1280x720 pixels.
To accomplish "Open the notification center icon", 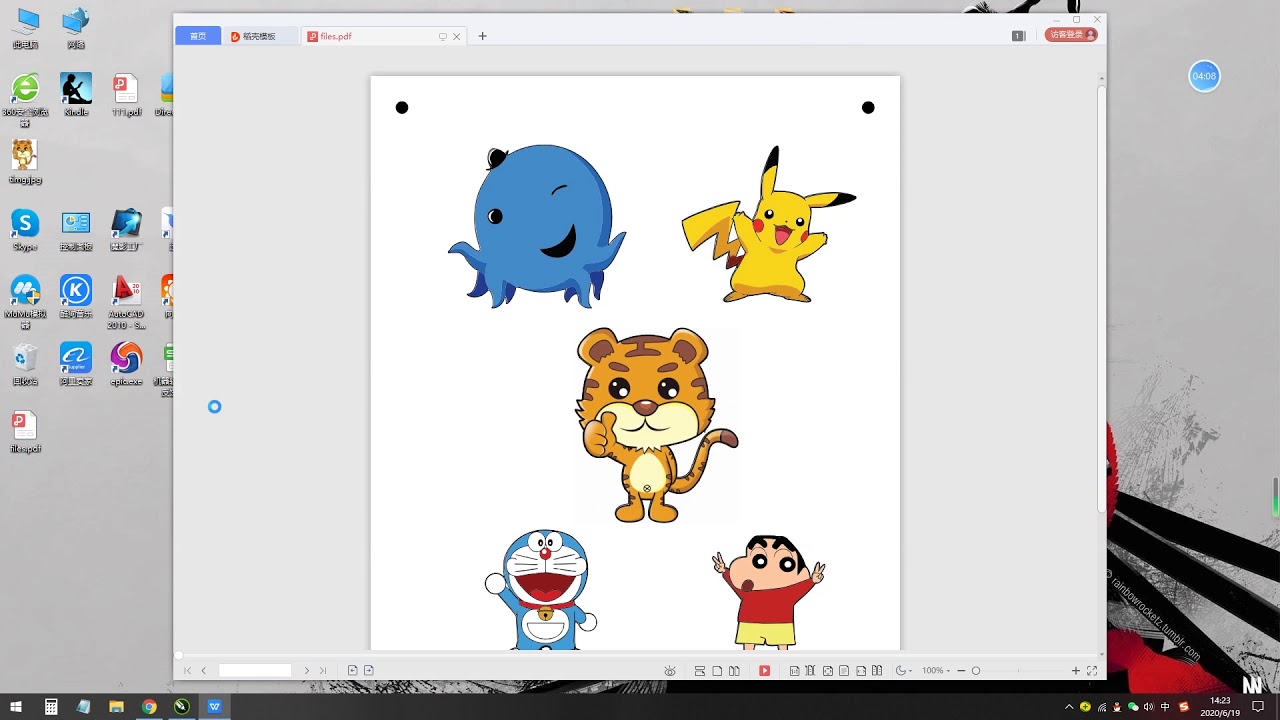I will (x=1258, y=707).
